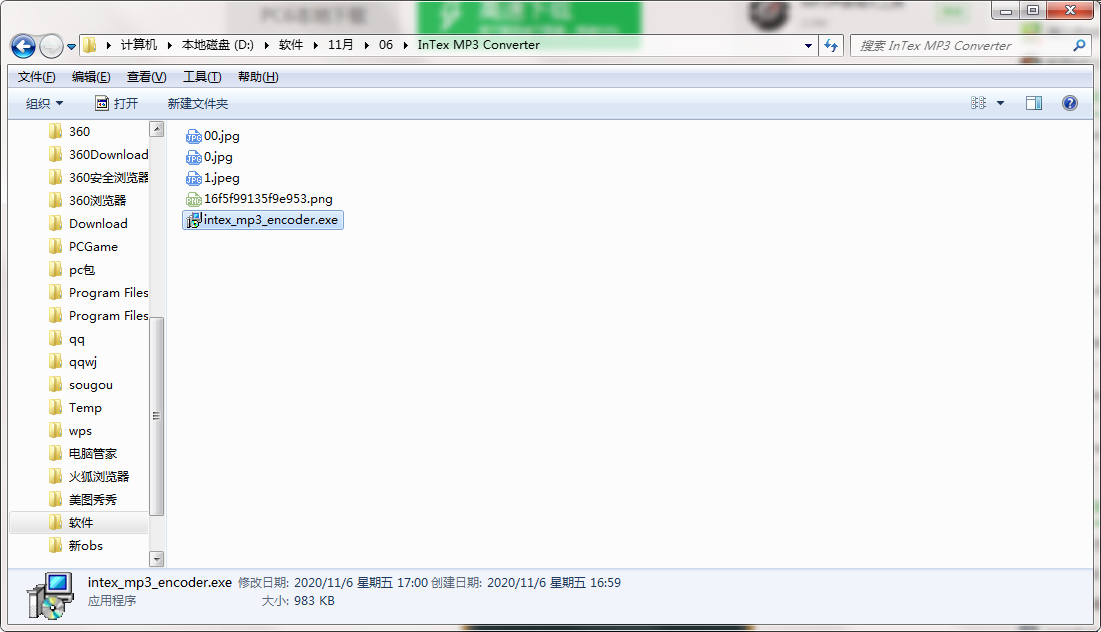Select the file 00.jpg

click(213, 136)
